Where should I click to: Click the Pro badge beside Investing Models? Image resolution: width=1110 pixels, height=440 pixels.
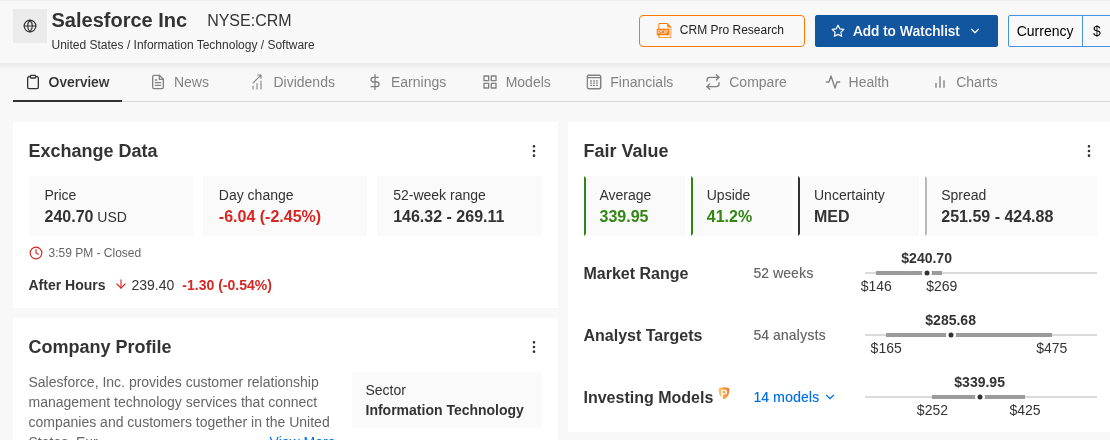click(724, 393)
